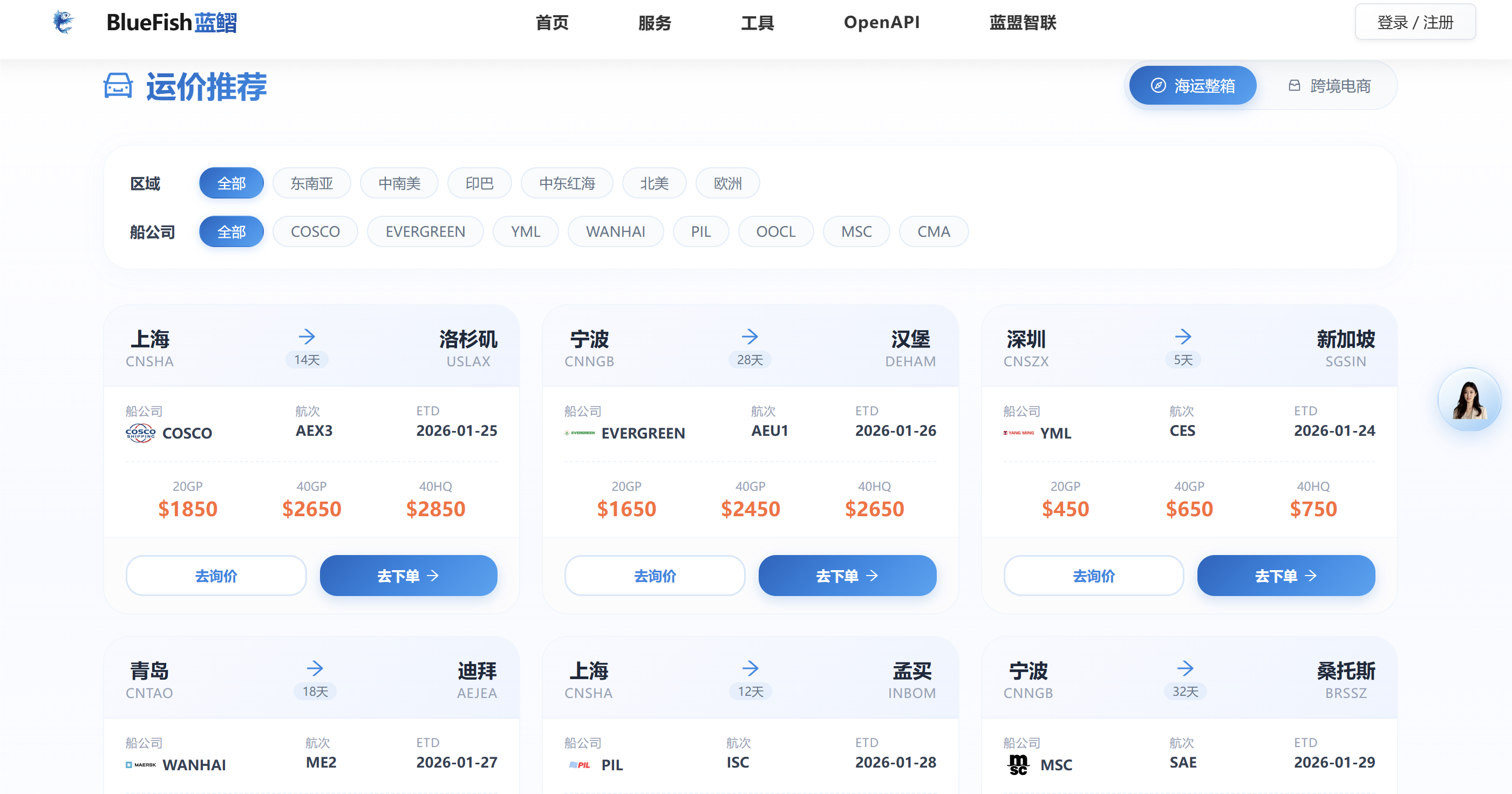Click the $1850 20GP price
The image size is (1512, 794).
pos(188,509)
